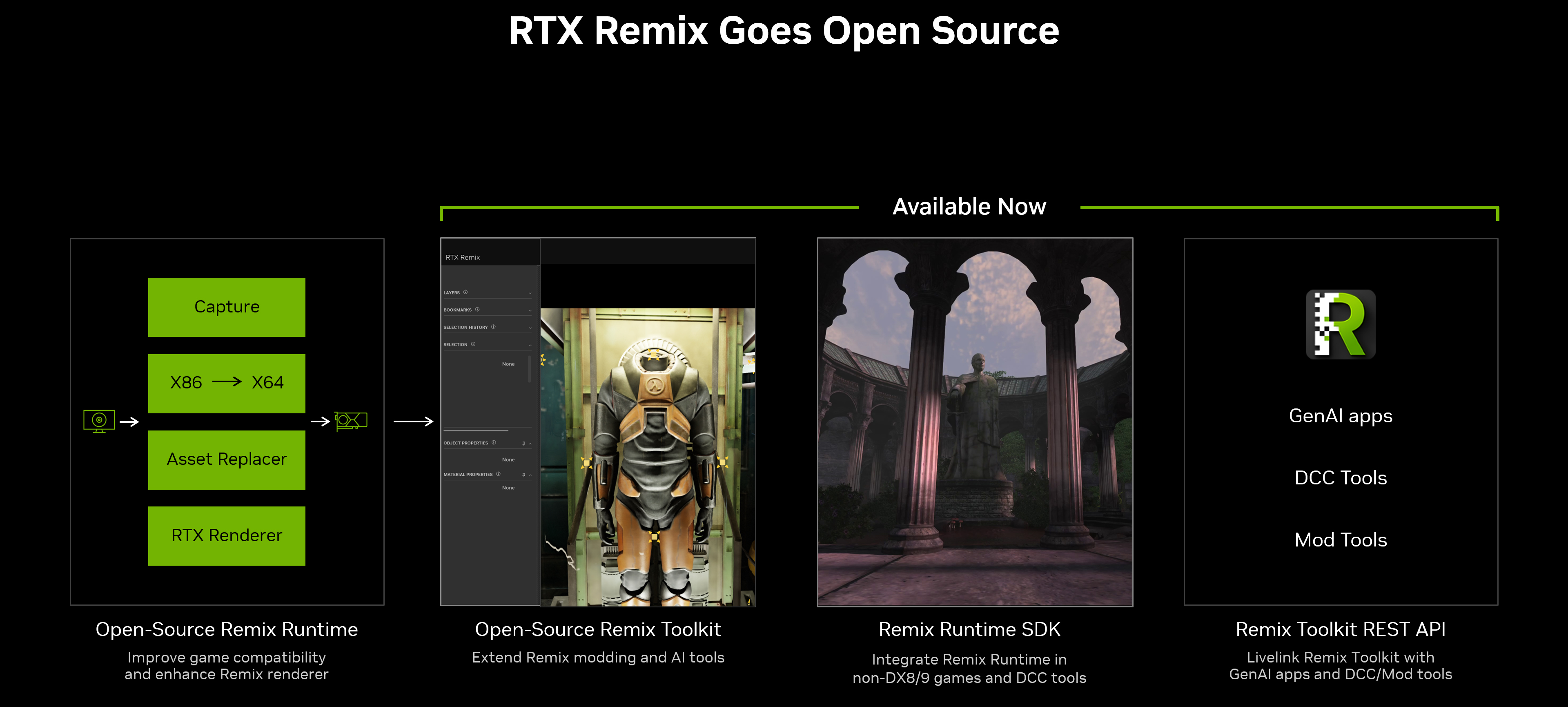Click the Asset Replacer block
Image resolution: width=1568 pixels, height=707 pixels.
[x=227, y=459]
